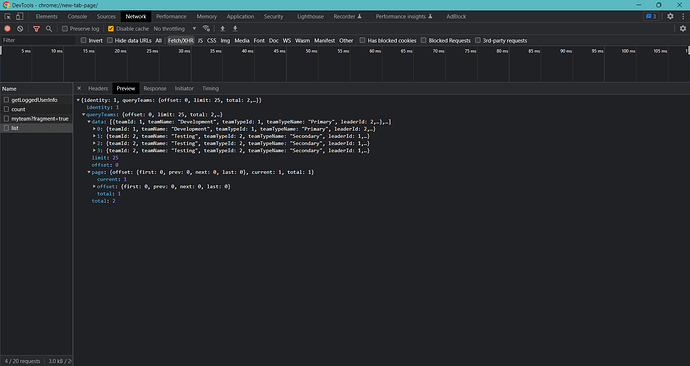Filter requests by Media
690x366 pixels.
click(x=242, y=40)
